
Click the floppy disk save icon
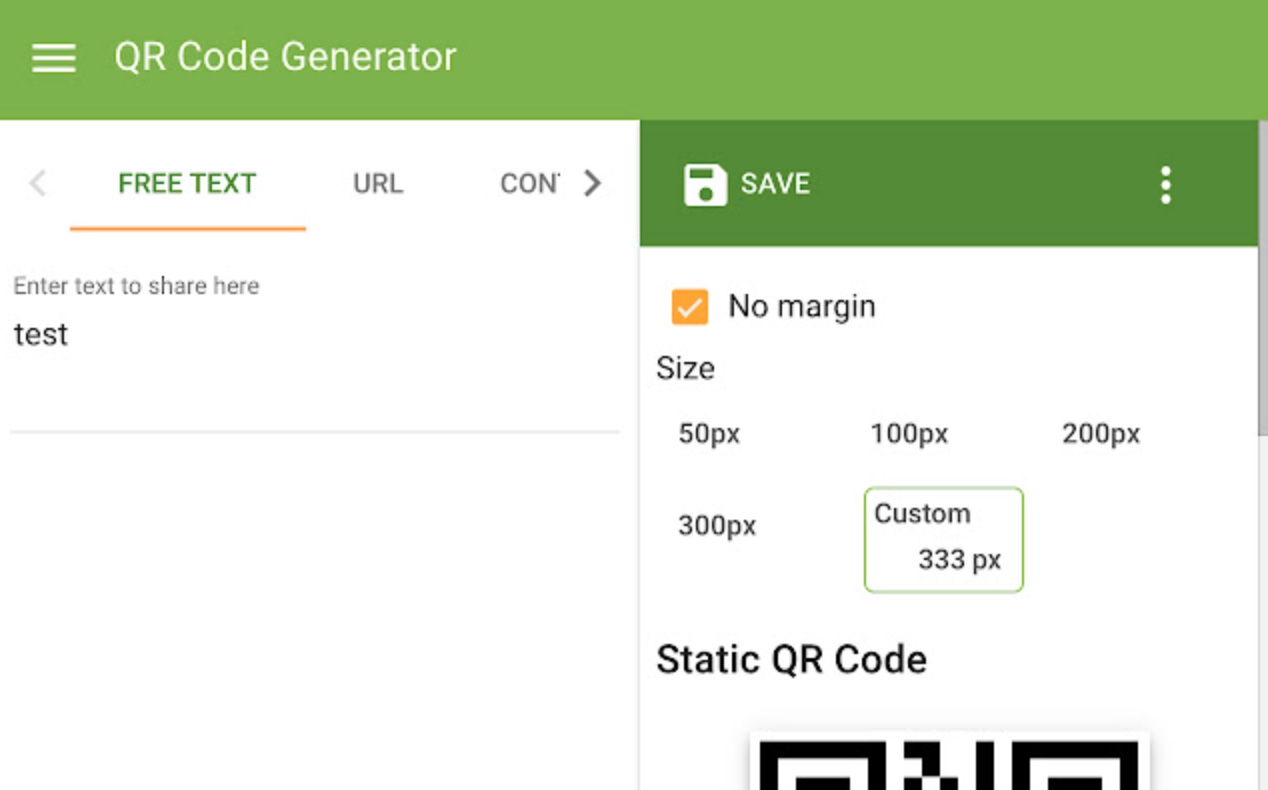pos(705,185)
